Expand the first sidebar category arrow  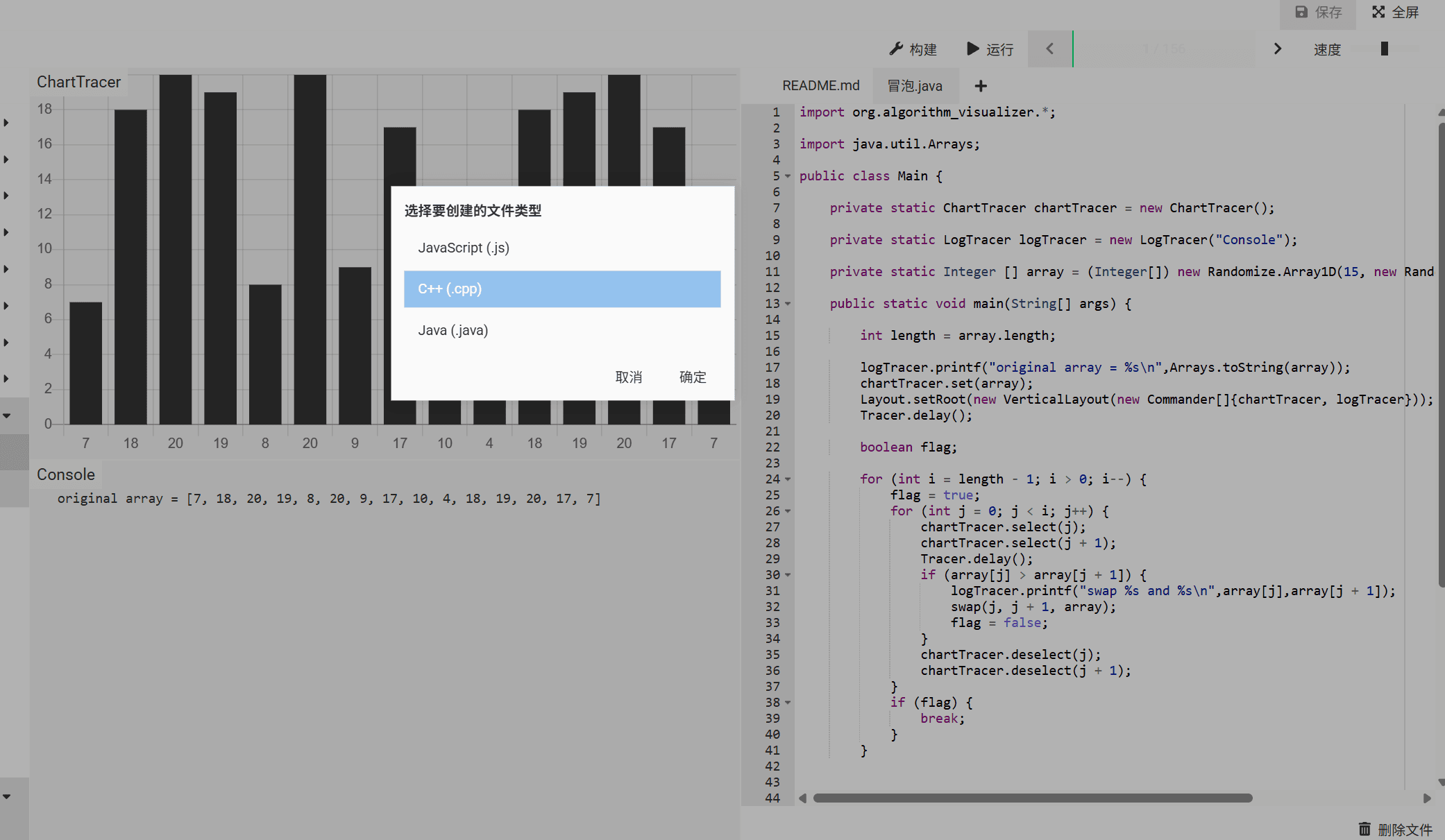(x=6, y=123)
